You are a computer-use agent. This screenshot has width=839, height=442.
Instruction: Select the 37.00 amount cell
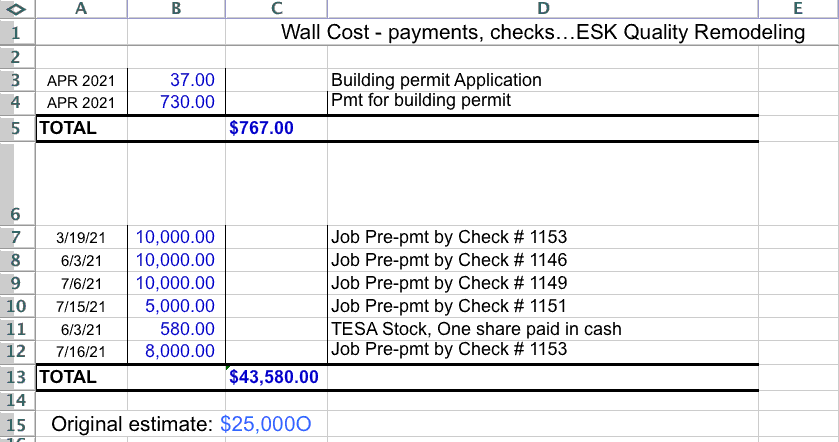click(177, 80)
